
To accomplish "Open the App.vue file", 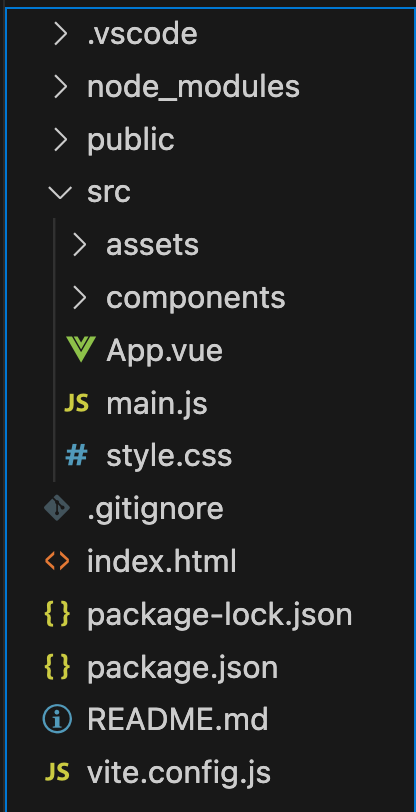I will point(164,351).
